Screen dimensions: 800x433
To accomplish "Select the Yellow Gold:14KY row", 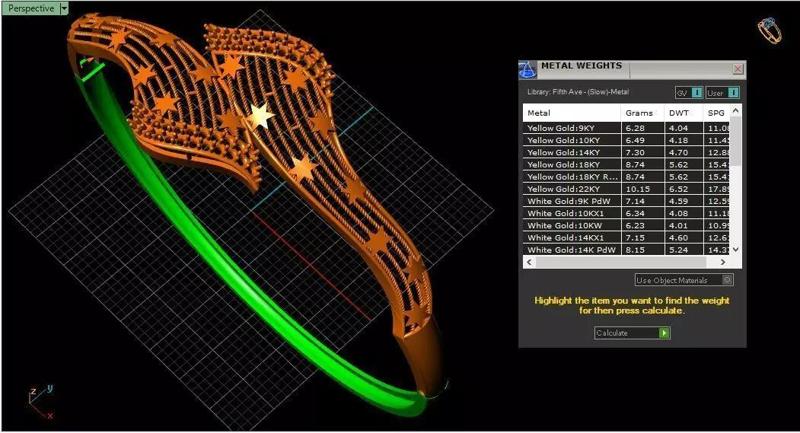I will [x=627, y=152].
